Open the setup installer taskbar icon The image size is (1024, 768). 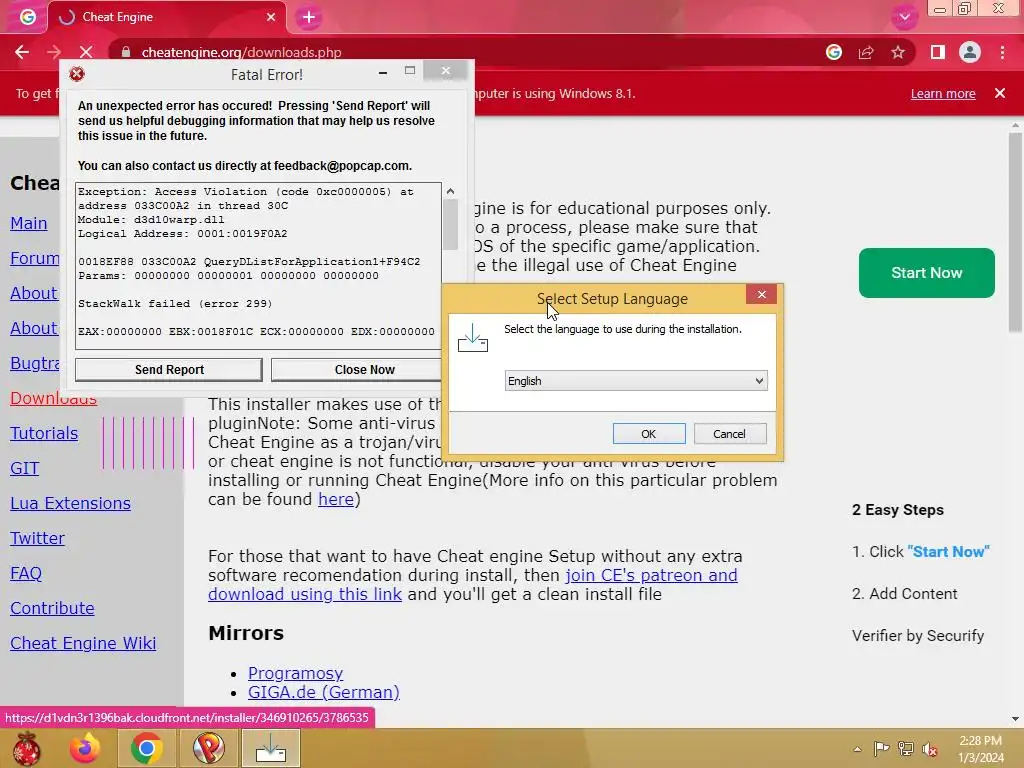click(270, 748)
